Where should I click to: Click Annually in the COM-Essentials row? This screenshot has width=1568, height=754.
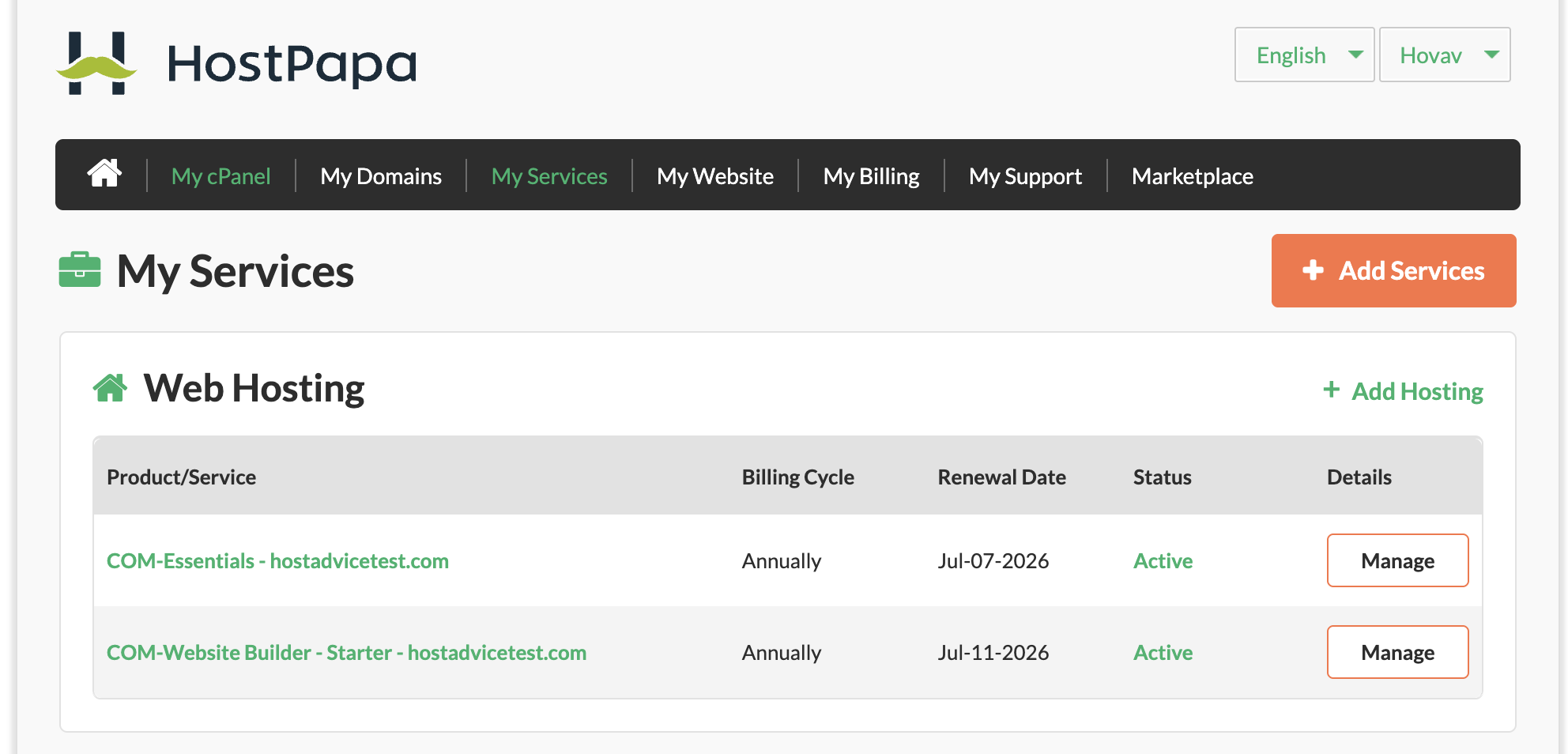[x=781, y=561]
